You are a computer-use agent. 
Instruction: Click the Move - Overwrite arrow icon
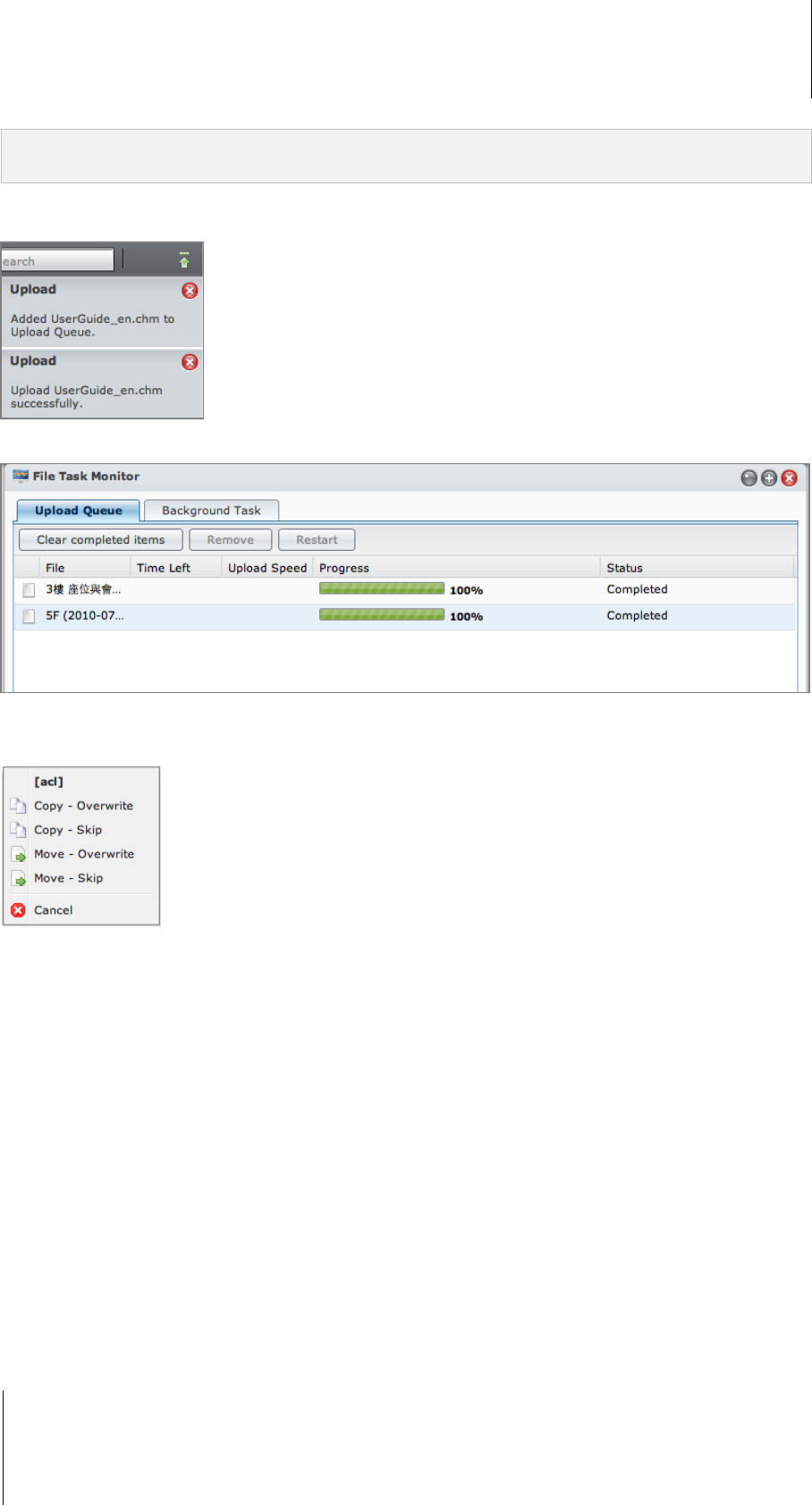pyautogui.click(x=18, y=855)
